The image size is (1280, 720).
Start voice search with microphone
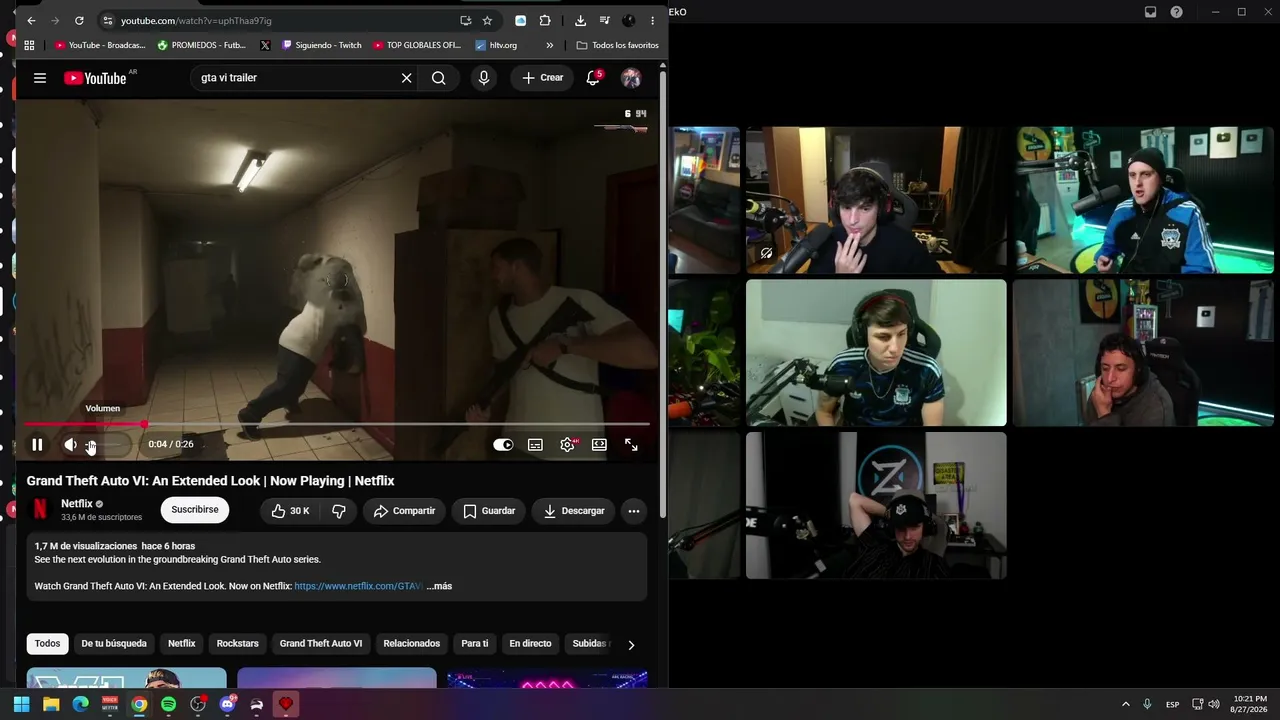(484, 78)
